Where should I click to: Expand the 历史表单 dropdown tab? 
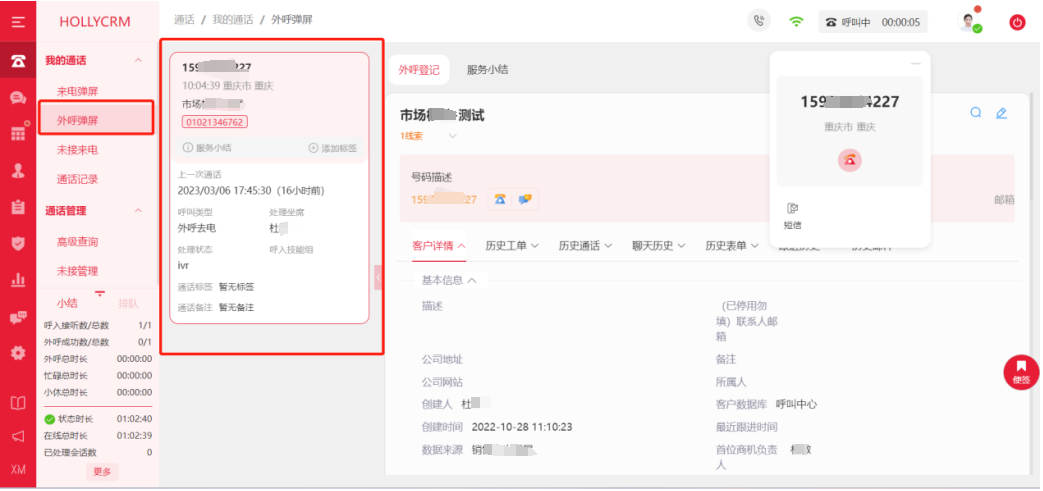[x=732, y=246]
